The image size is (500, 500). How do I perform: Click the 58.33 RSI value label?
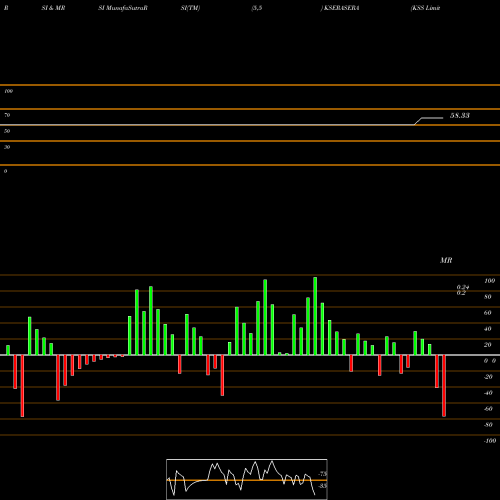pos(460,116)
